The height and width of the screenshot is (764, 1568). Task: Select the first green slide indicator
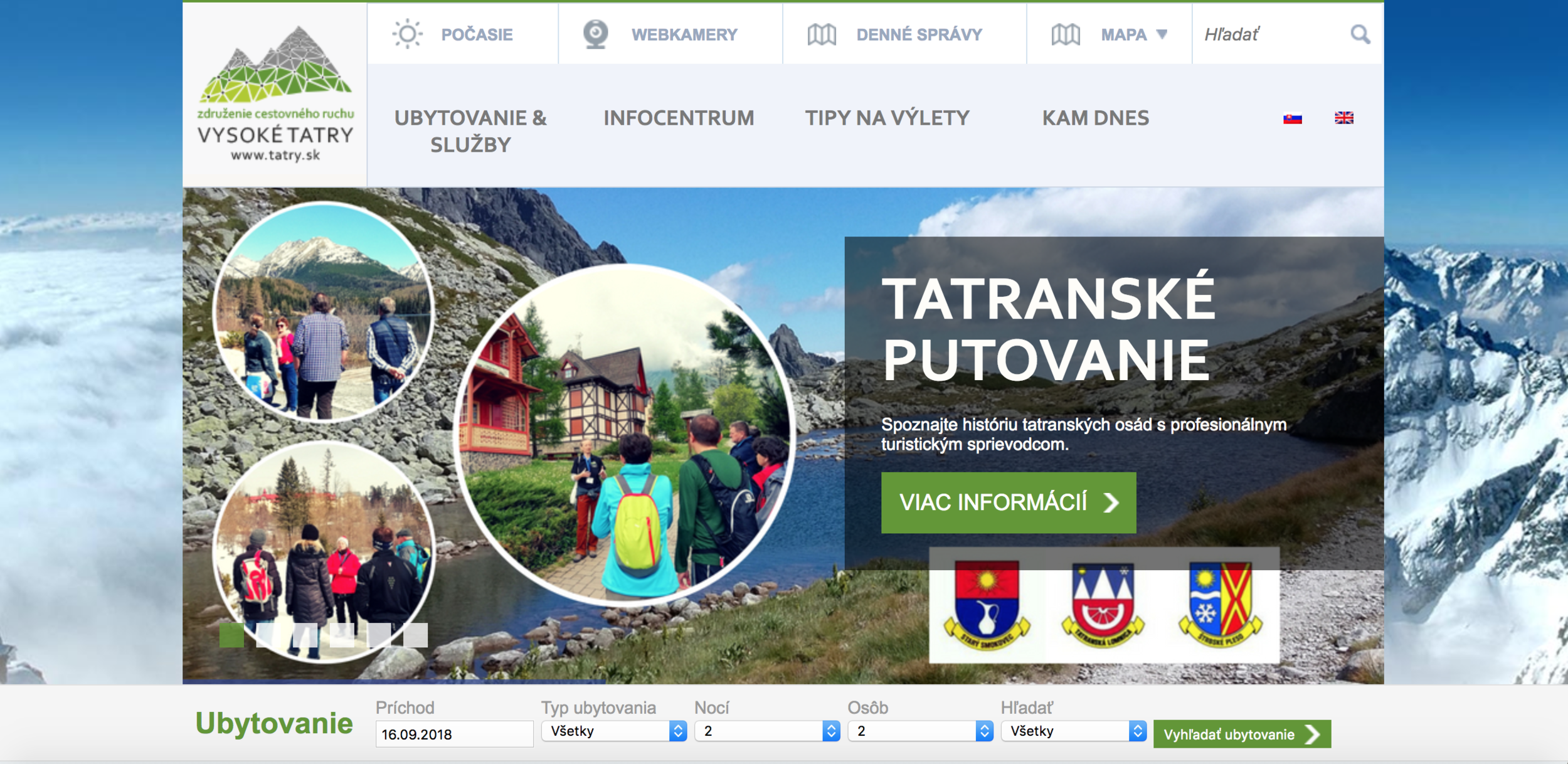pos(231,635)
